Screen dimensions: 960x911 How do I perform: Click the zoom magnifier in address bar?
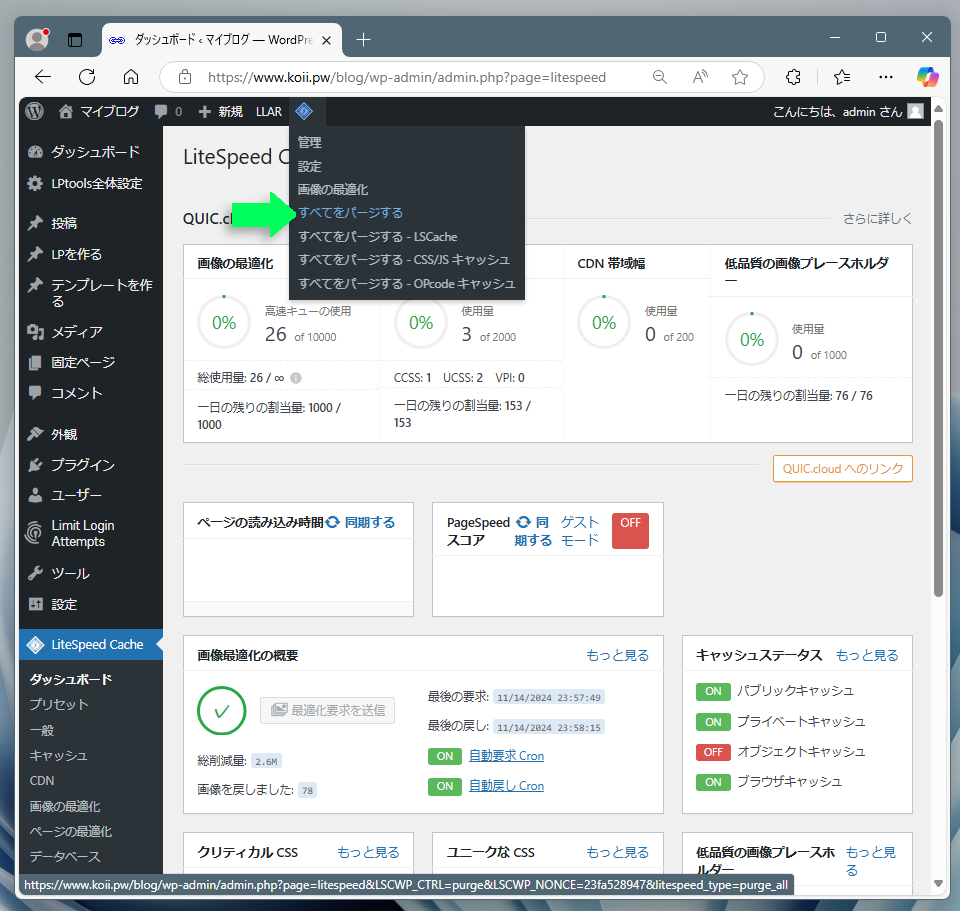tap(659, 77)
